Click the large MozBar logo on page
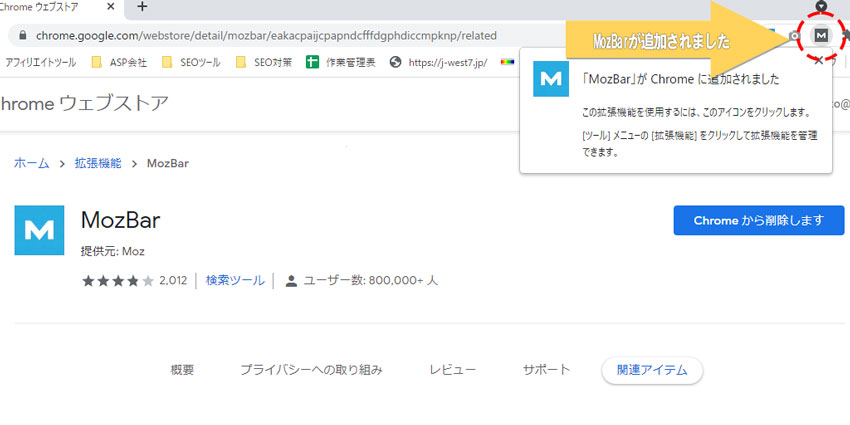This screenshot has height=425, width=850. [40, 230]
